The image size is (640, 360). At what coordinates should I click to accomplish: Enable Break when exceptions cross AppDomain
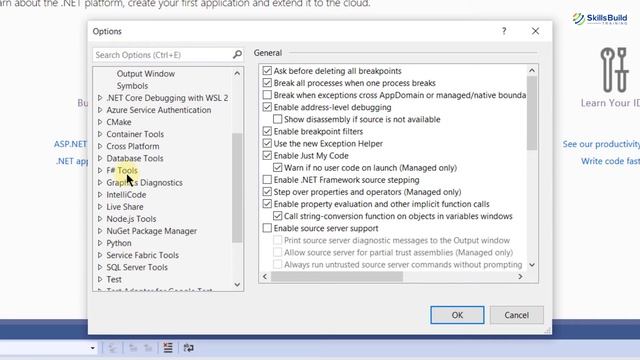pyautogui.click(x=267, y=95)
